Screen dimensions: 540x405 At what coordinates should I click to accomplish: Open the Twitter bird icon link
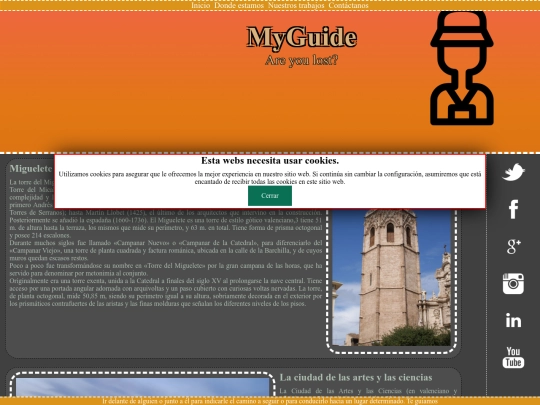[513, 172]
